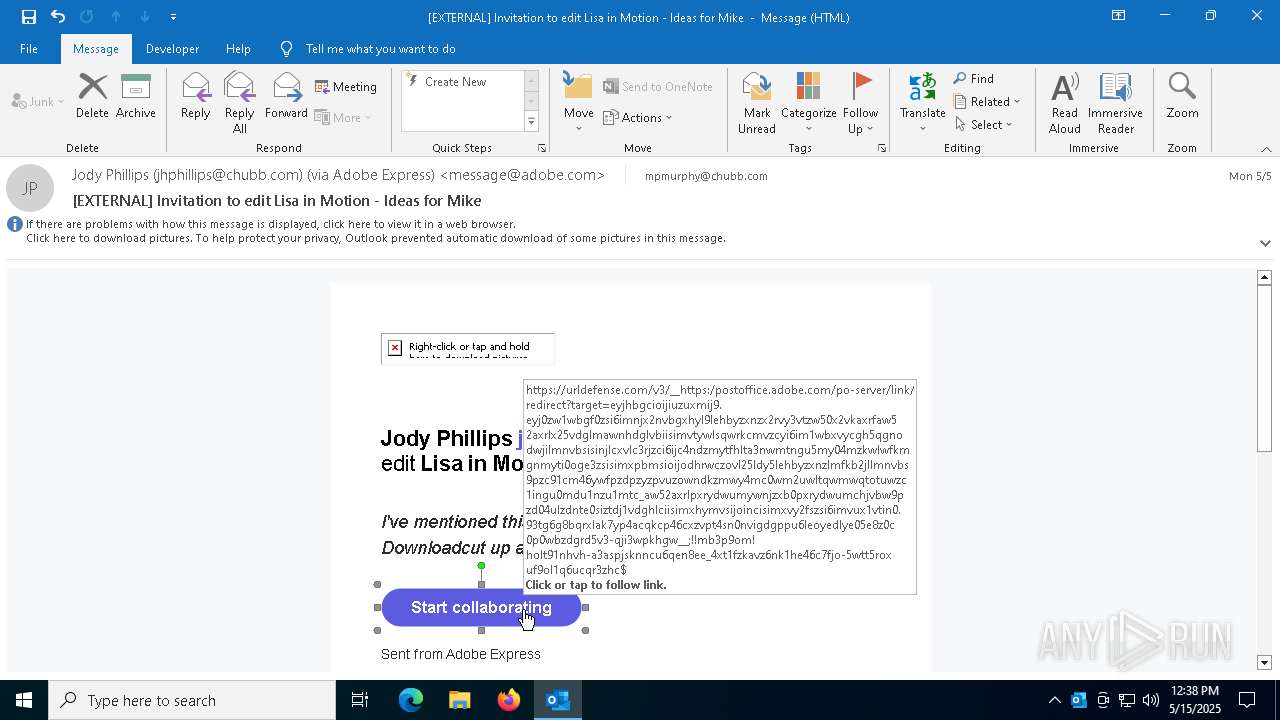Open the Related dropdown
The height and width of the screenshot is (720, 1280).
(x=987, y=102)
